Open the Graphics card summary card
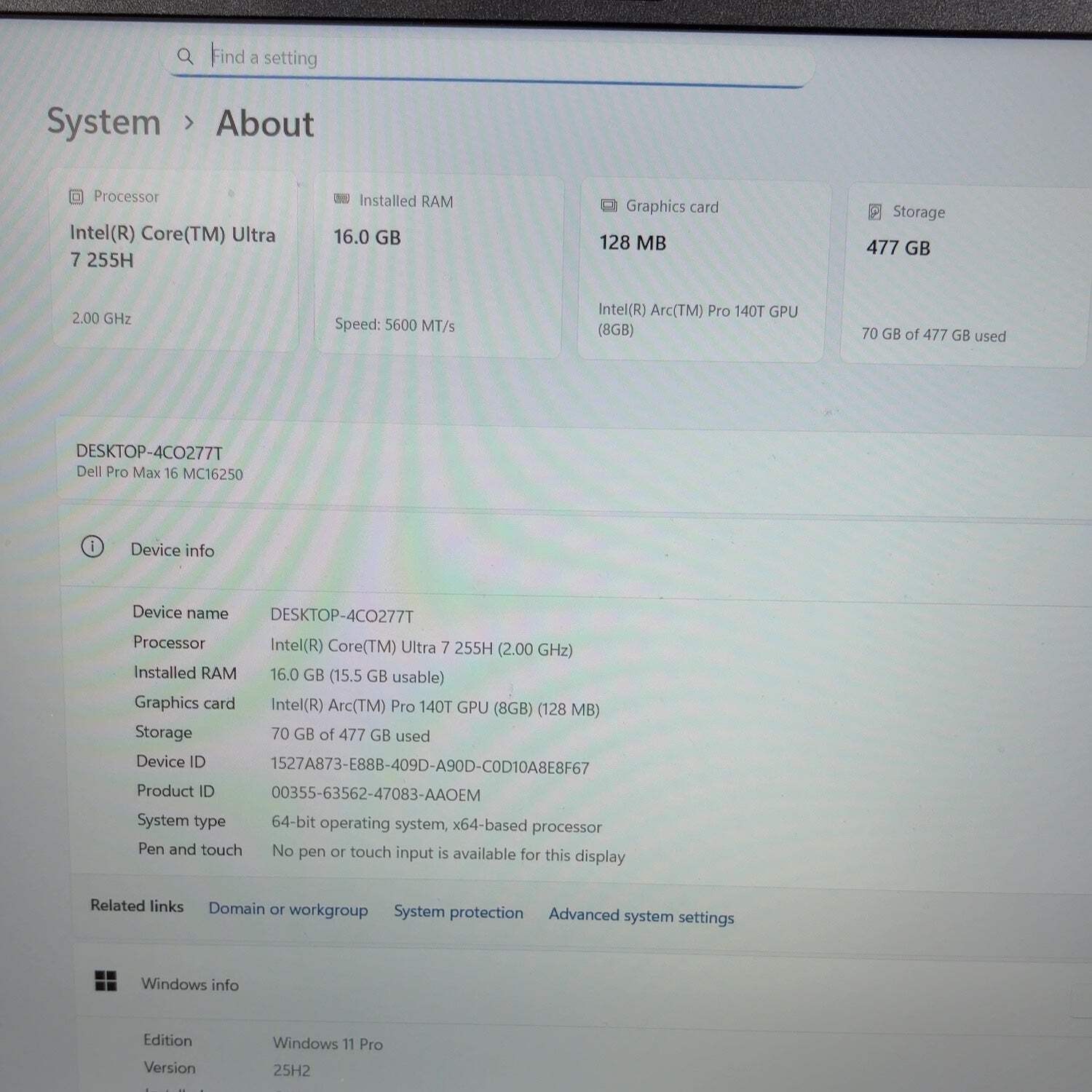 (x=703, y=272)
